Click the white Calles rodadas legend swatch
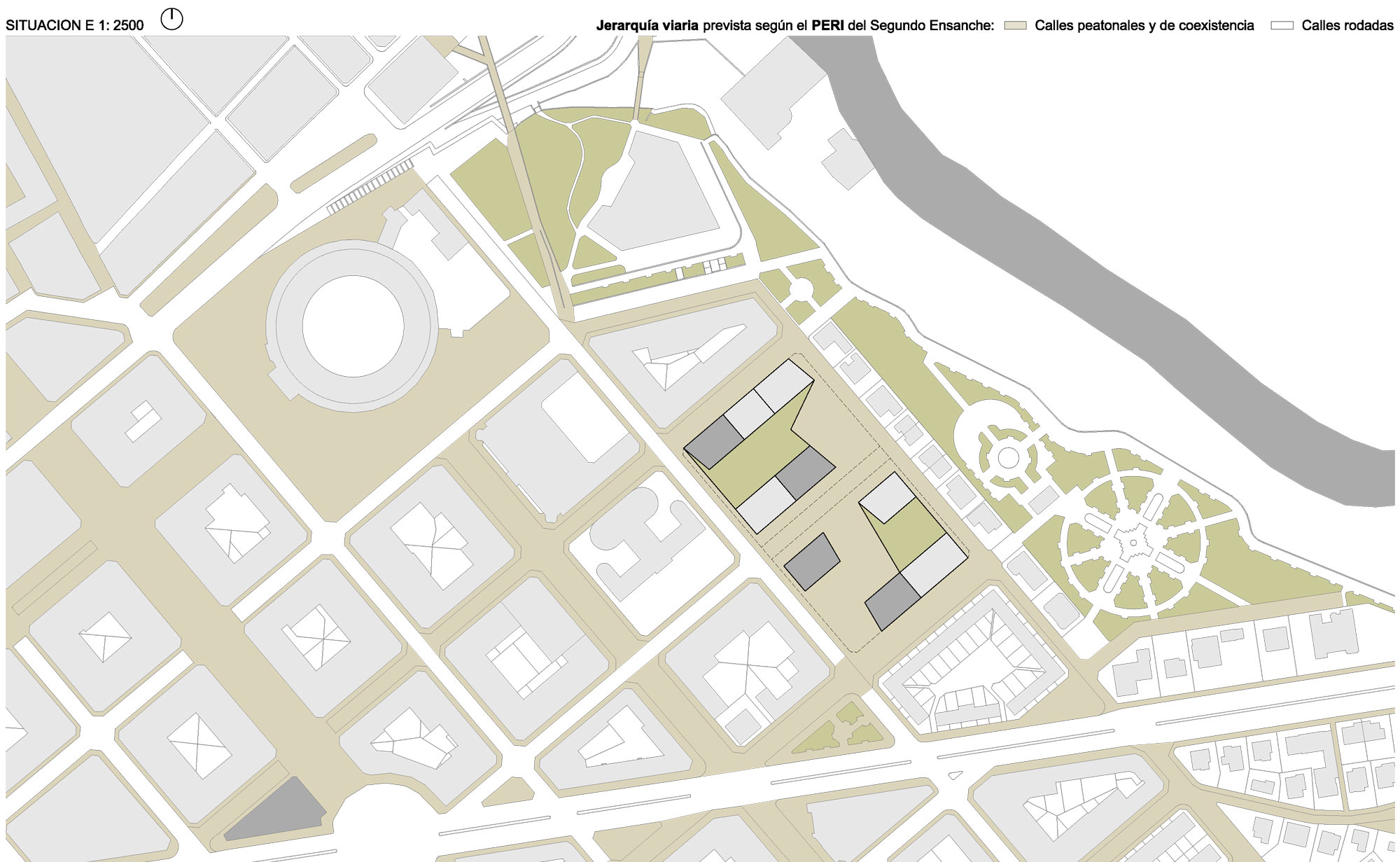The image size is (1400, 862). pyautogui.click(x=1282, y=25)
